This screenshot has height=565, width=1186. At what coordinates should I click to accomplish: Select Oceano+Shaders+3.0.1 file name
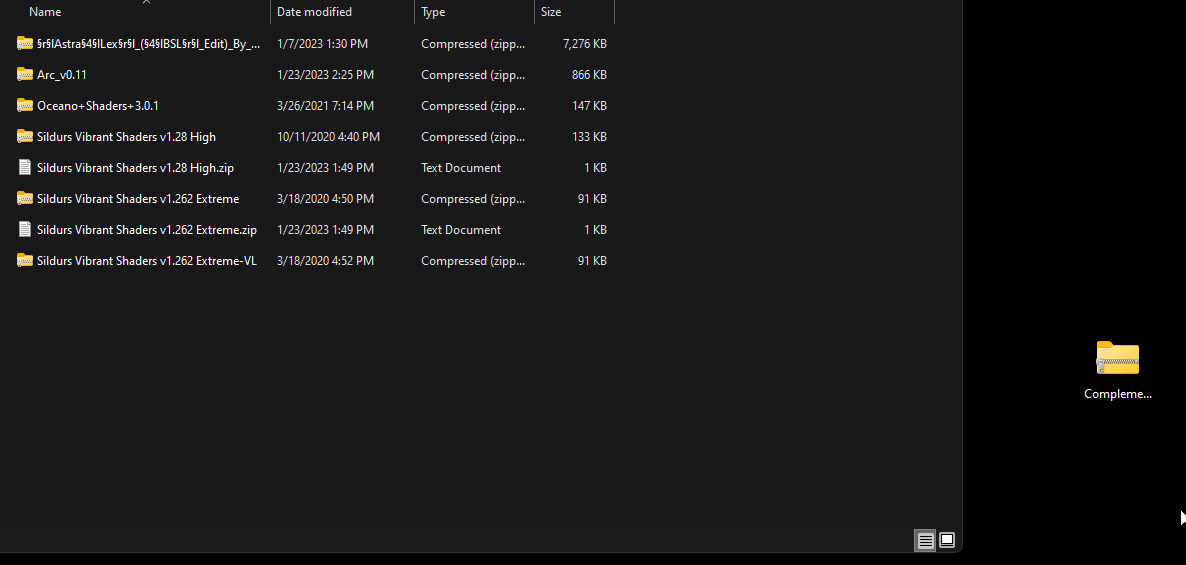(98, 106)
